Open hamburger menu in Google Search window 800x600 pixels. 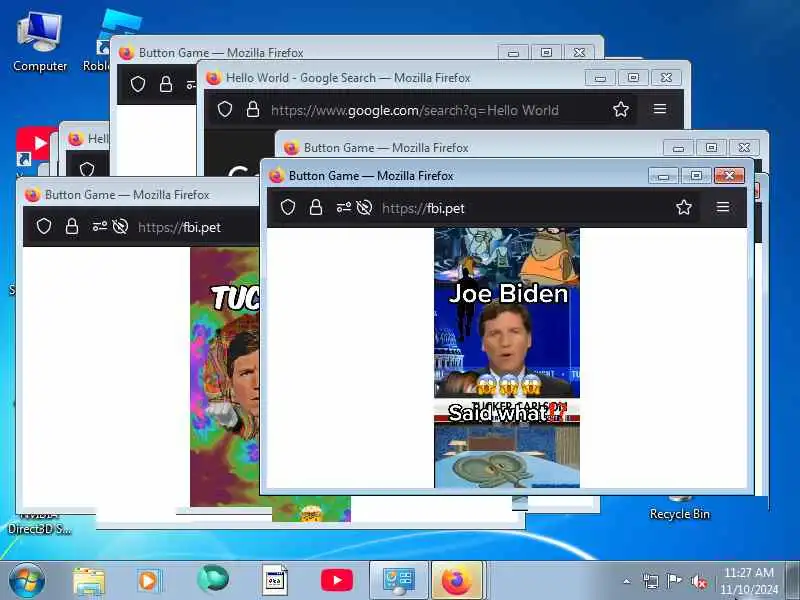(x=660, y=109)
